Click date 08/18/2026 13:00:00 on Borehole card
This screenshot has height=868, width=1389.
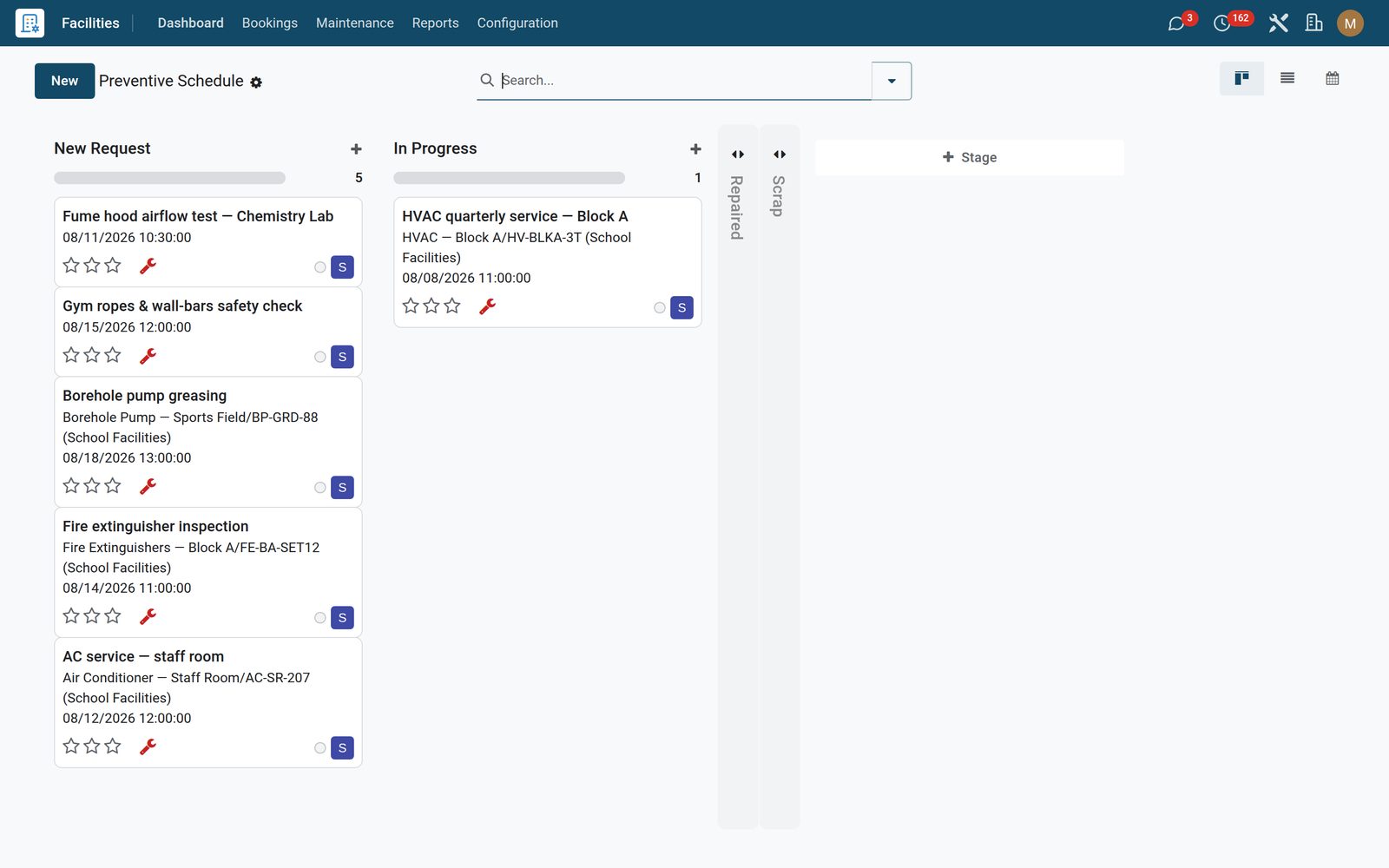127,457
